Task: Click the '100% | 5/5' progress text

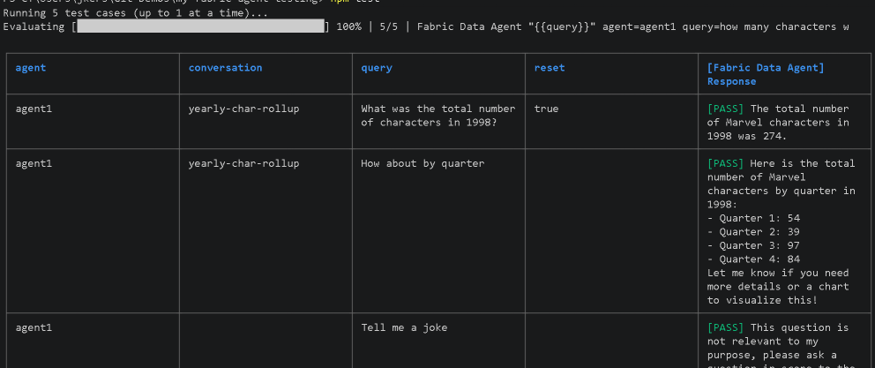Action: [367, 27]
